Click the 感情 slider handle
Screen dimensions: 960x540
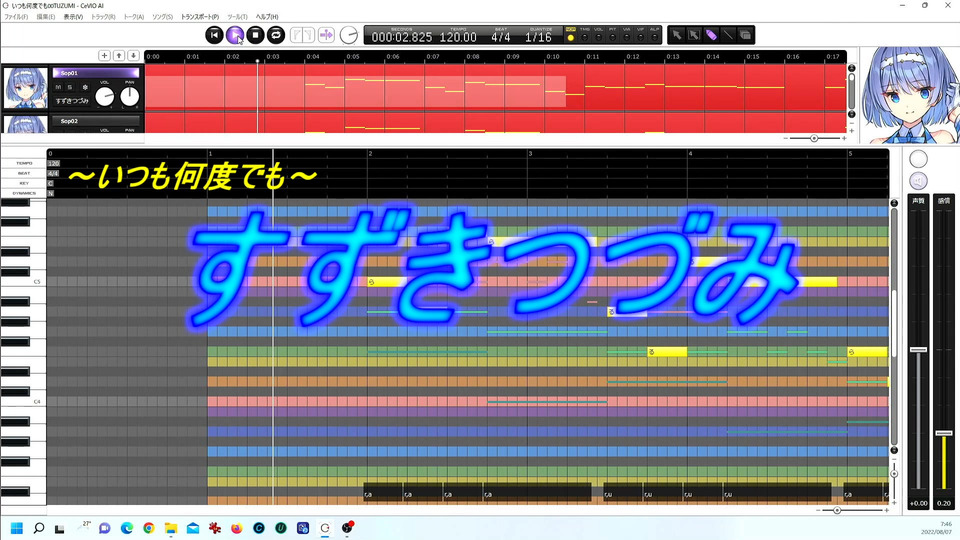[x=944, y=433]
